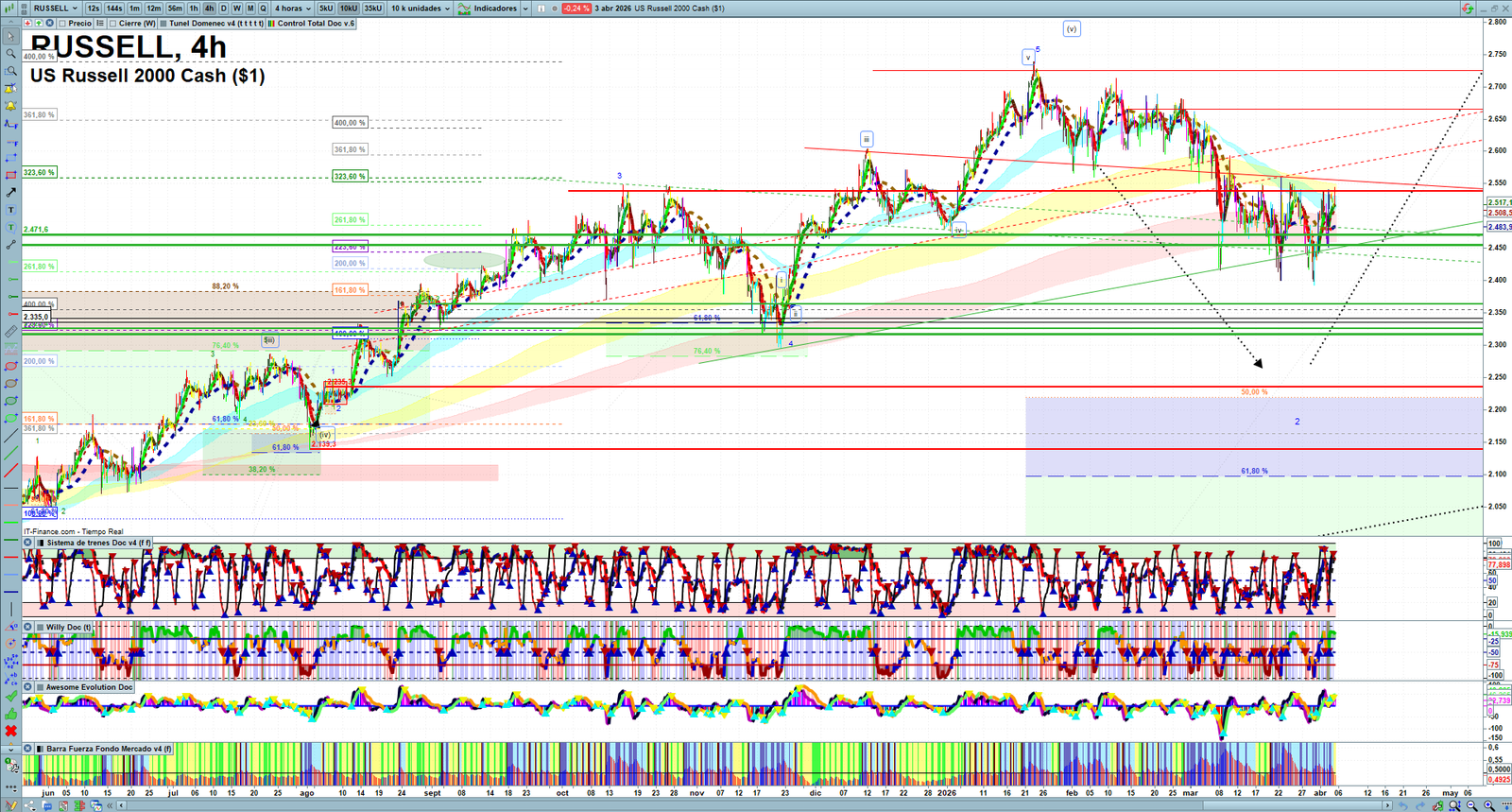
Task: Choose the ruler measurement tool
Action: [10, 332]
